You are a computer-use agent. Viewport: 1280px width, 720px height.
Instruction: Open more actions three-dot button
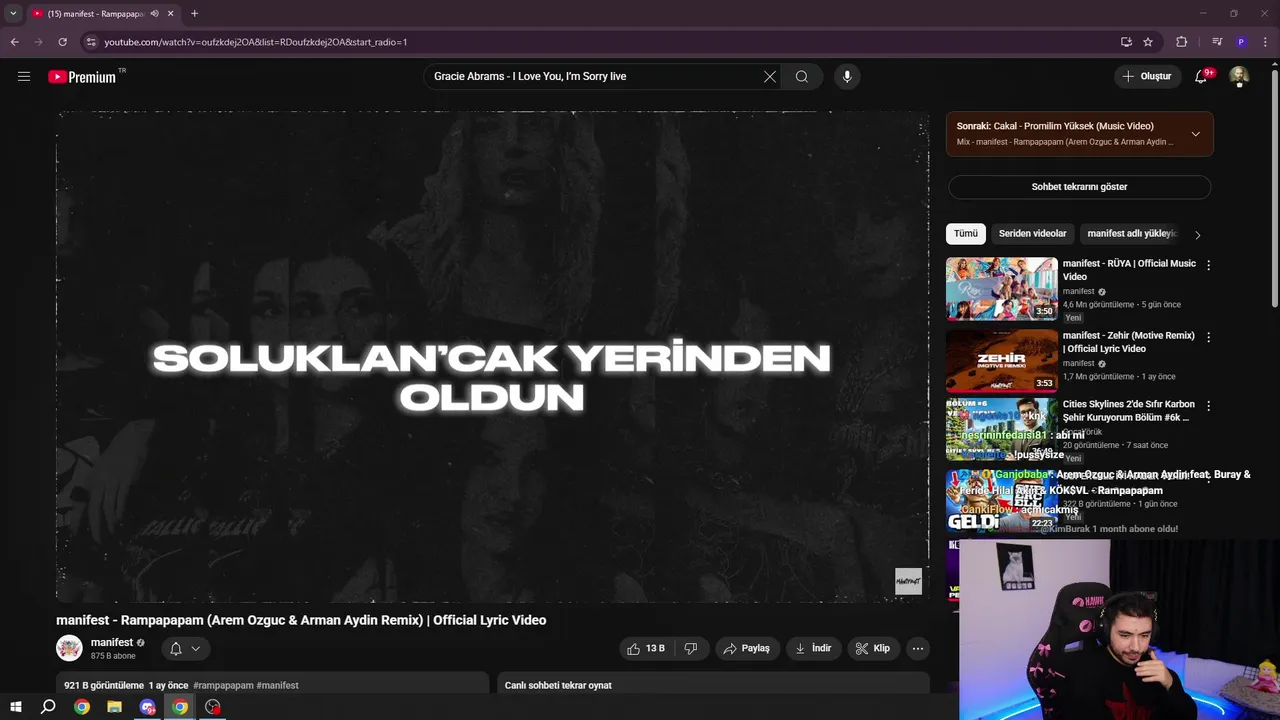[918, 649]
